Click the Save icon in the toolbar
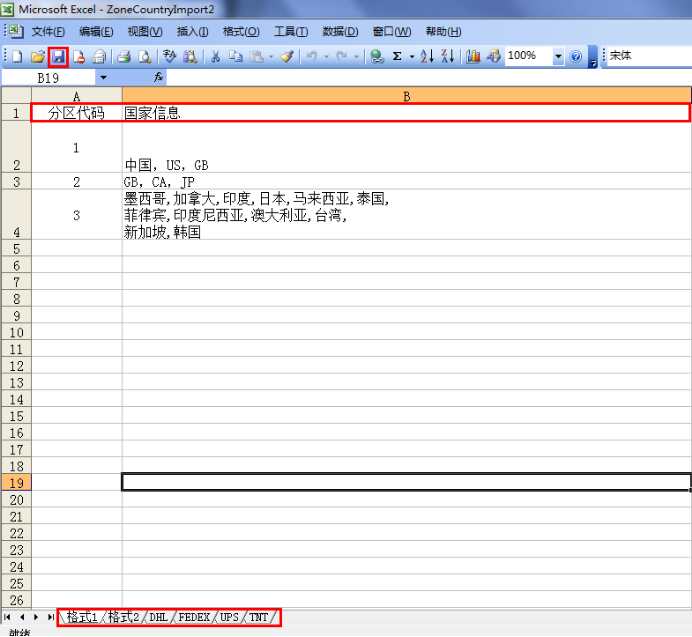692x637 pixels. tap(58, 57)
